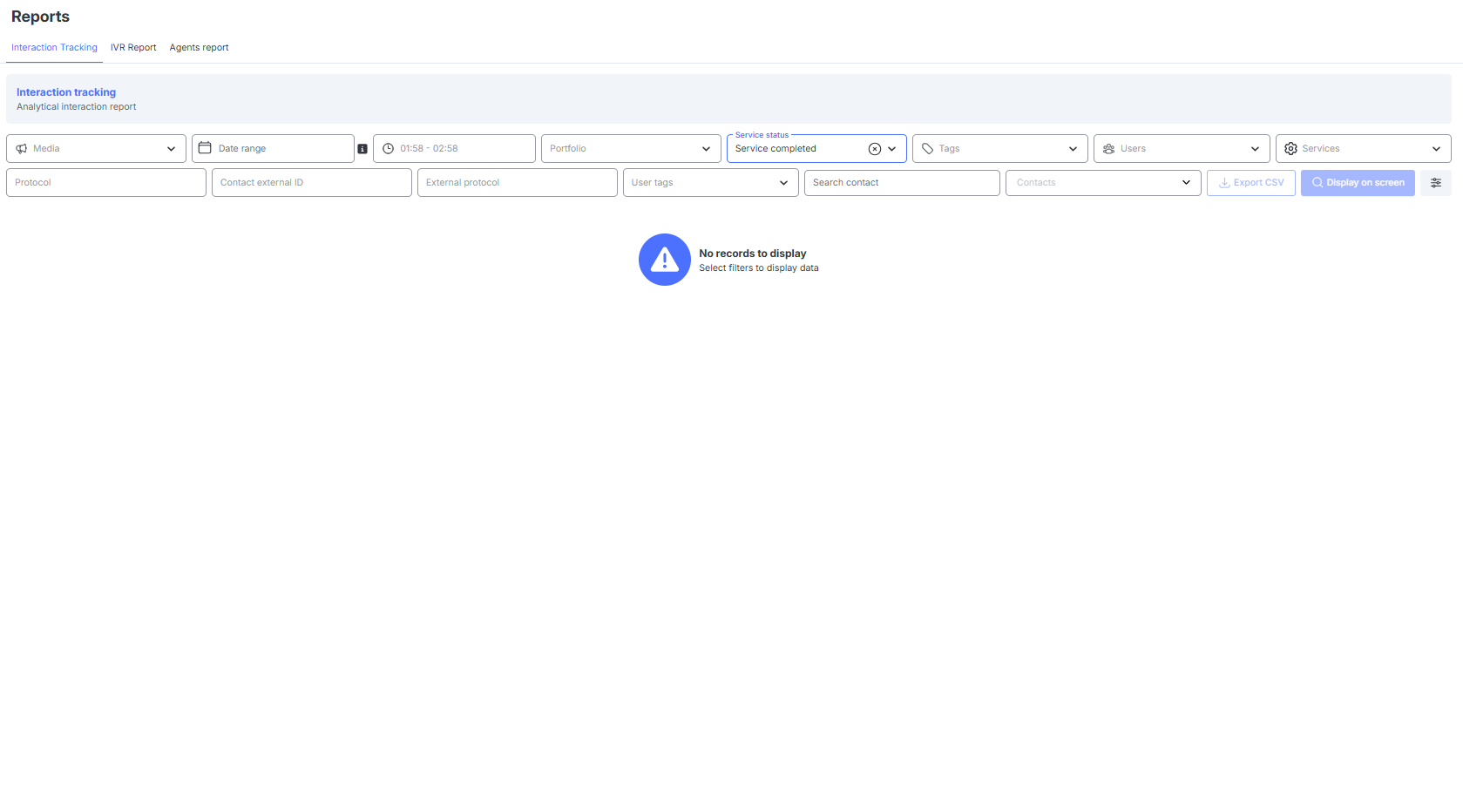The width and height of the screenshot is (1463, 812).
Task: Click the calendar icon in Date range
Action: [x=205, y=148]
